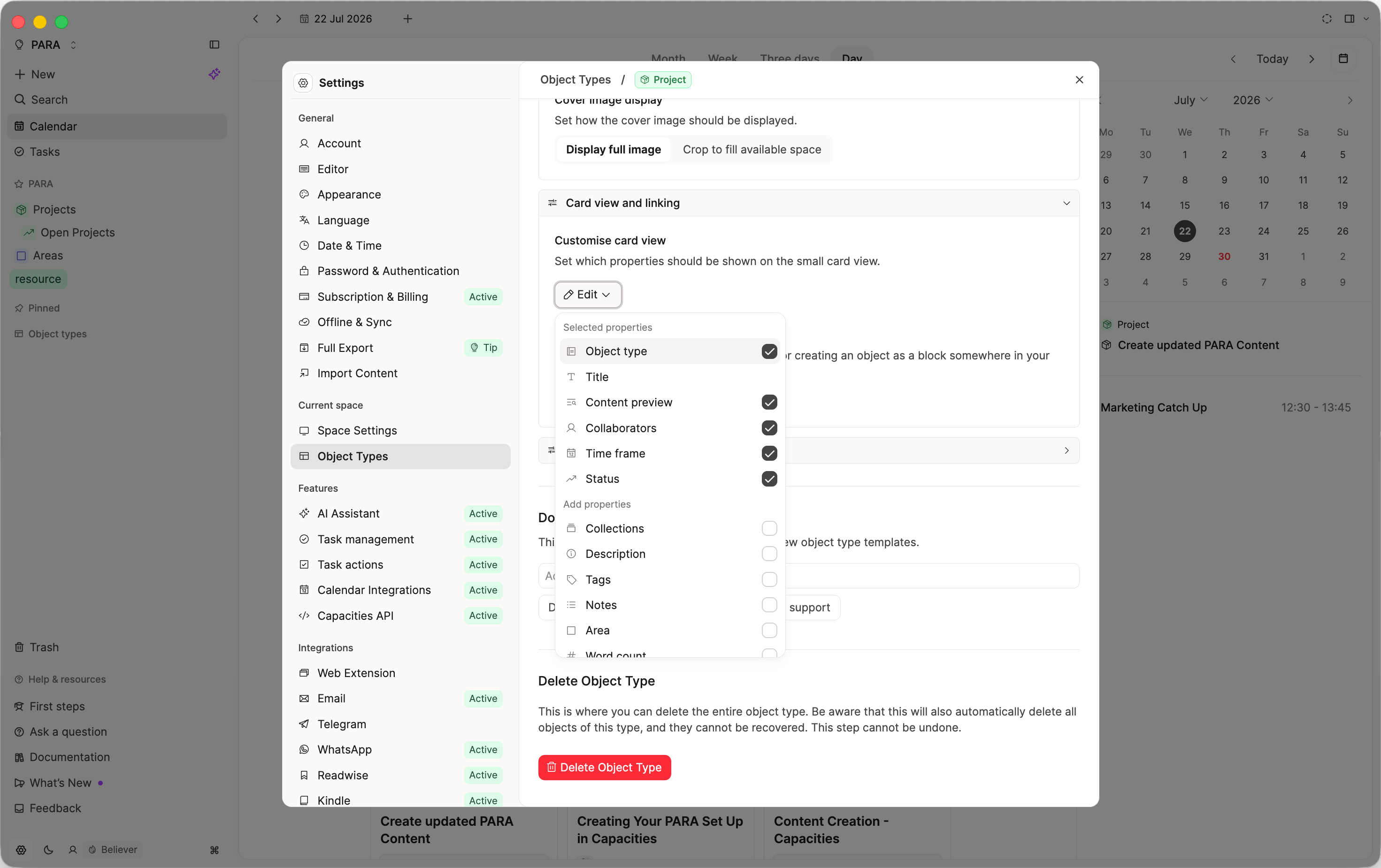The image size is (1381, 868).
Task: Switch space using the PARA selector
Action: (x=46, y=45)
